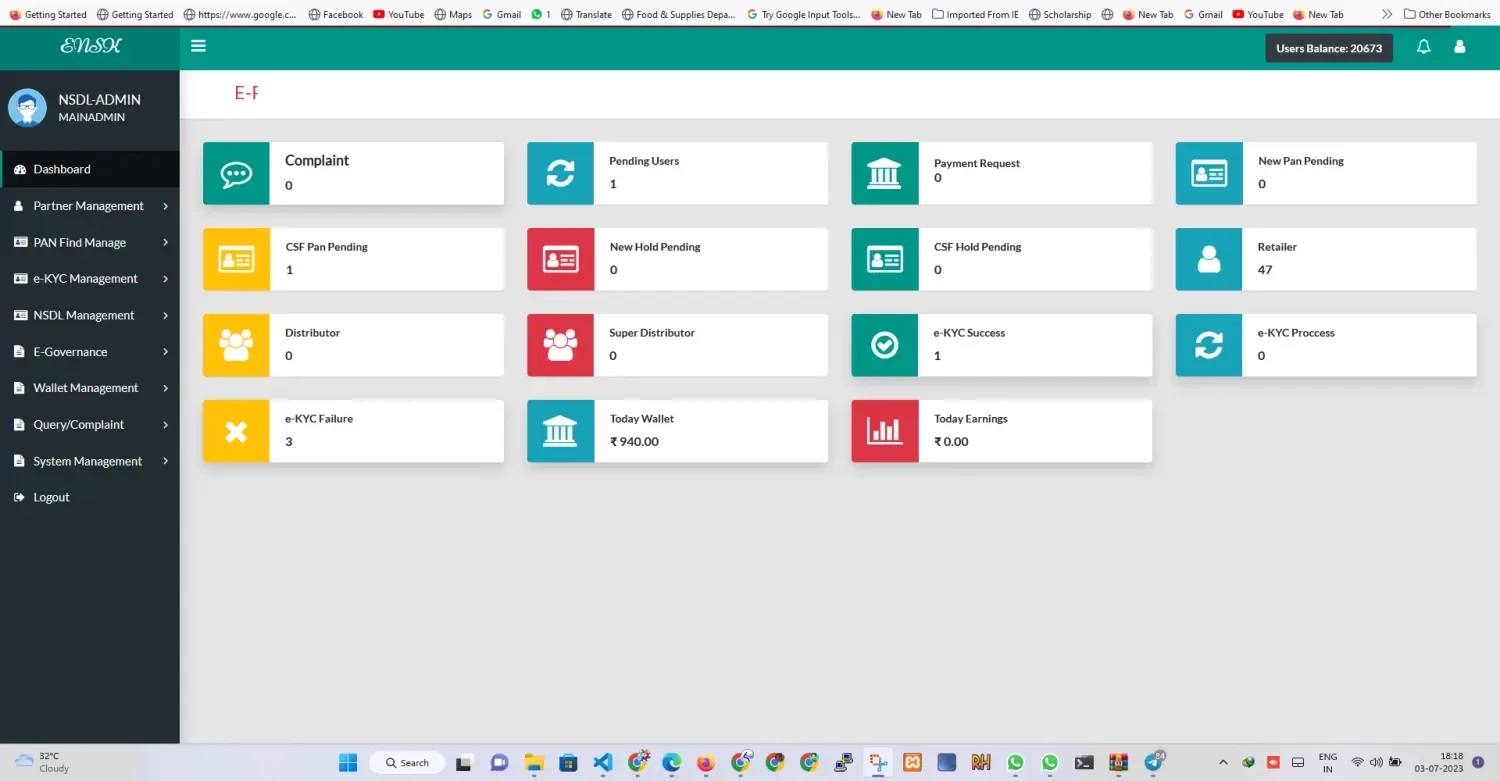Click the Today Earnings bar chart icon
Image resolution: width=1500 pixels, height=781 pixels.
point(884,432)
